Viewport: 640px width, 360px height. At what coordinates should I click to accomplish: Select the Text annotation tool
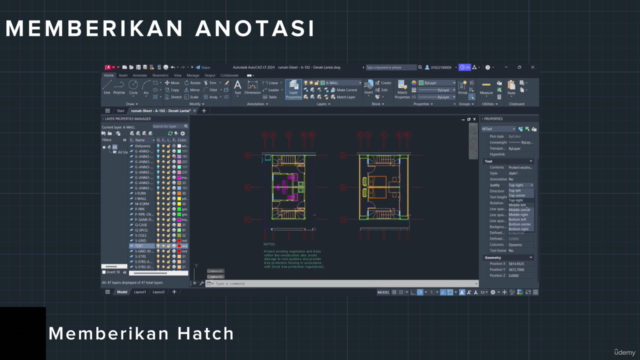(x=238, y=87)
